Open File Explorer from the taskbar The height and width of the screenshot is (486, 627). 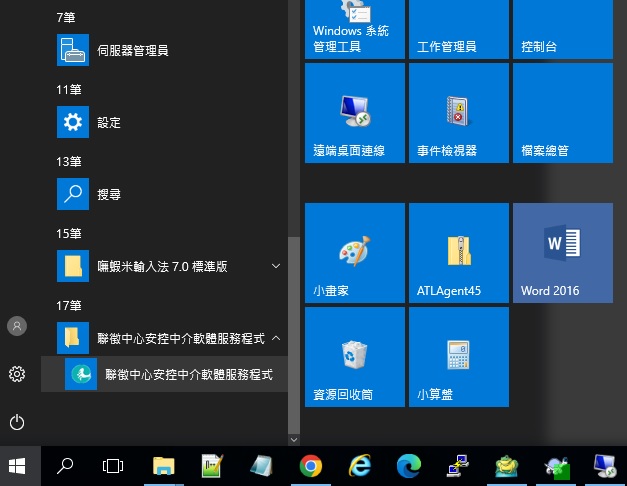tap(163, 465)
